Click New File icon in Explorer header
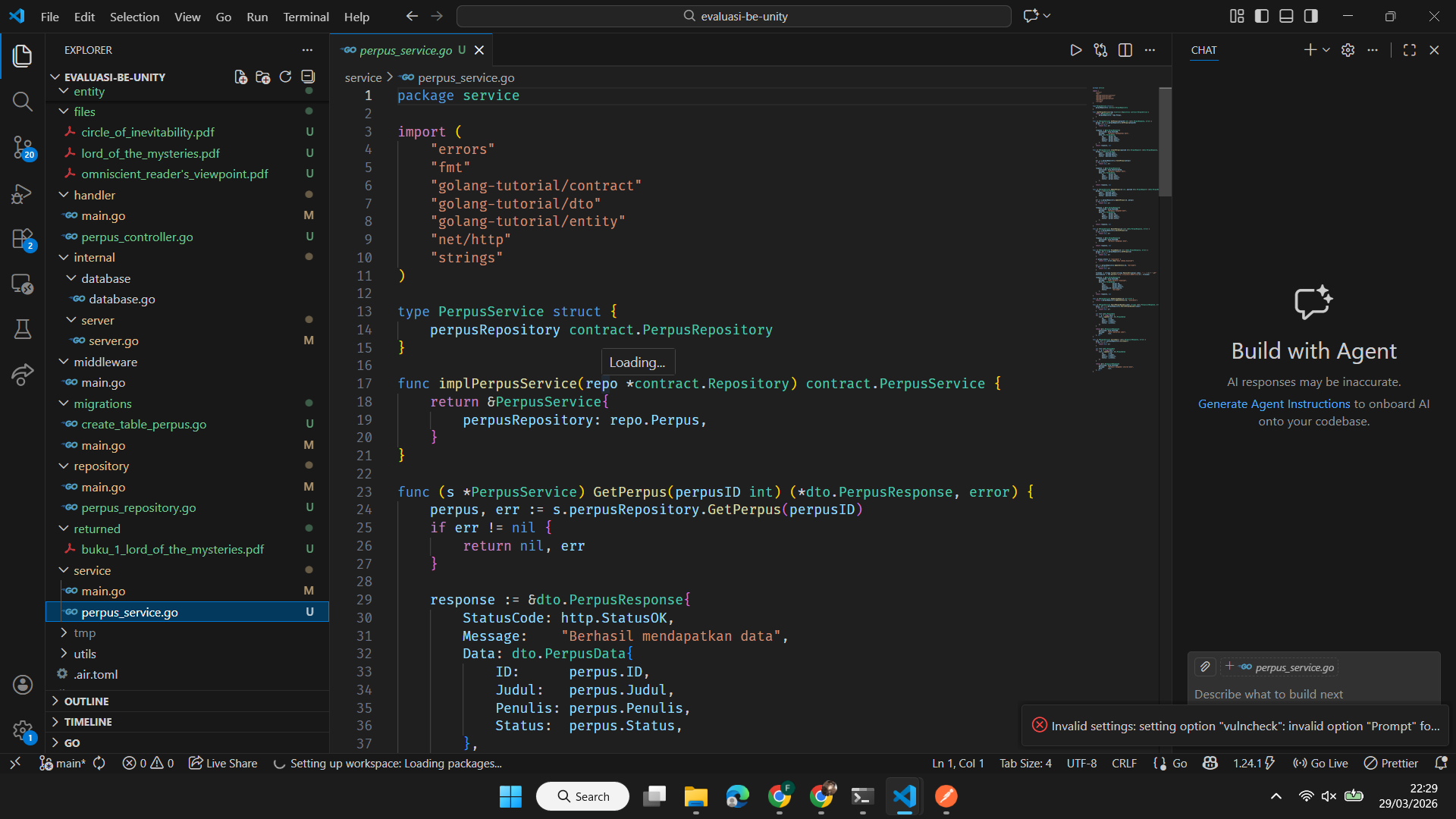The width and height of the screenshot is (1456, 819). tap(240, 77)
